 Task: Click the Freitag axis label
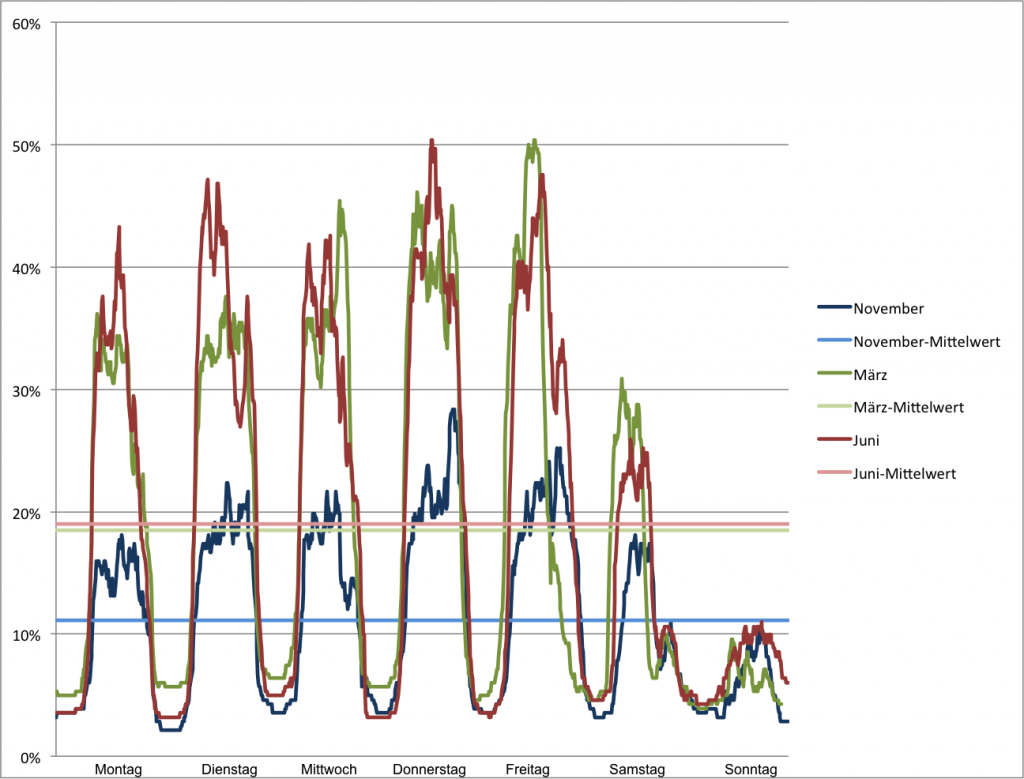528,769
